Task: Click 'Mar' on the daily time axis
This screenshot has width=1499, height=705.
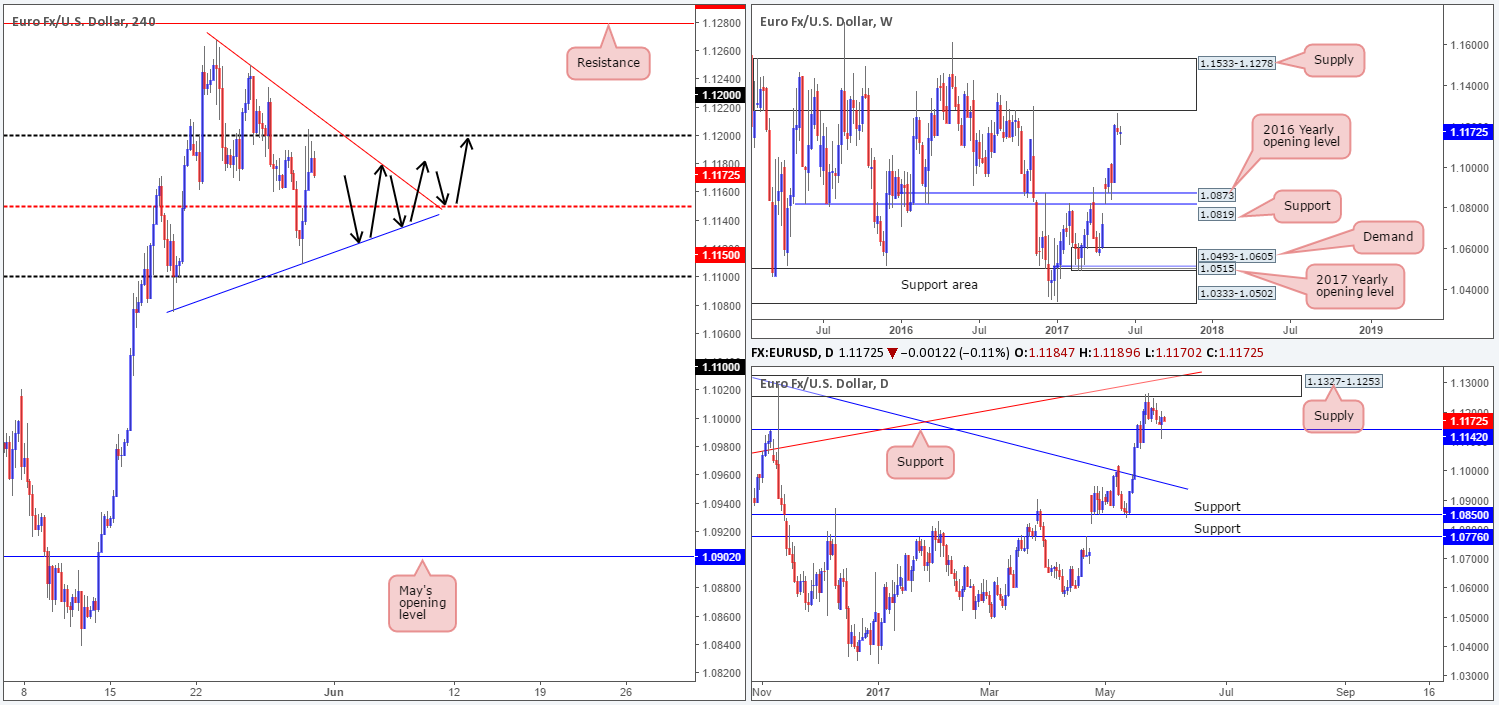Action: [x=991, y=690]
